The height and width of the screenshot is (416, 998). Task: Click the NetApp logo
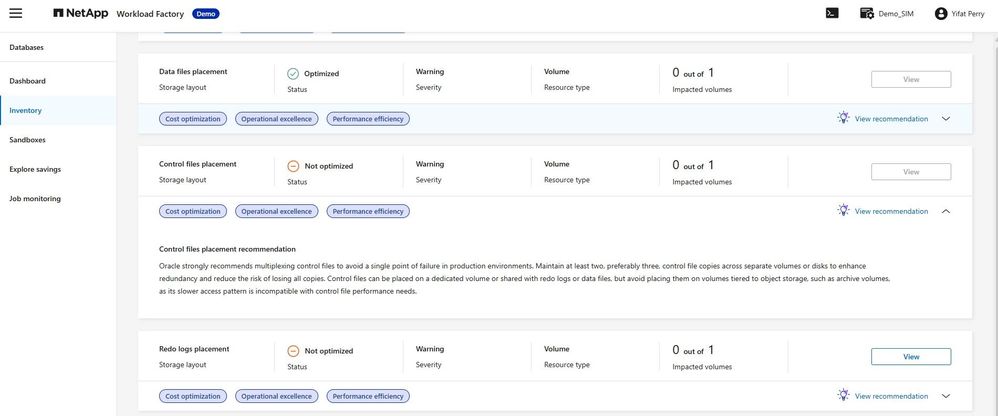tap(74, 14)
